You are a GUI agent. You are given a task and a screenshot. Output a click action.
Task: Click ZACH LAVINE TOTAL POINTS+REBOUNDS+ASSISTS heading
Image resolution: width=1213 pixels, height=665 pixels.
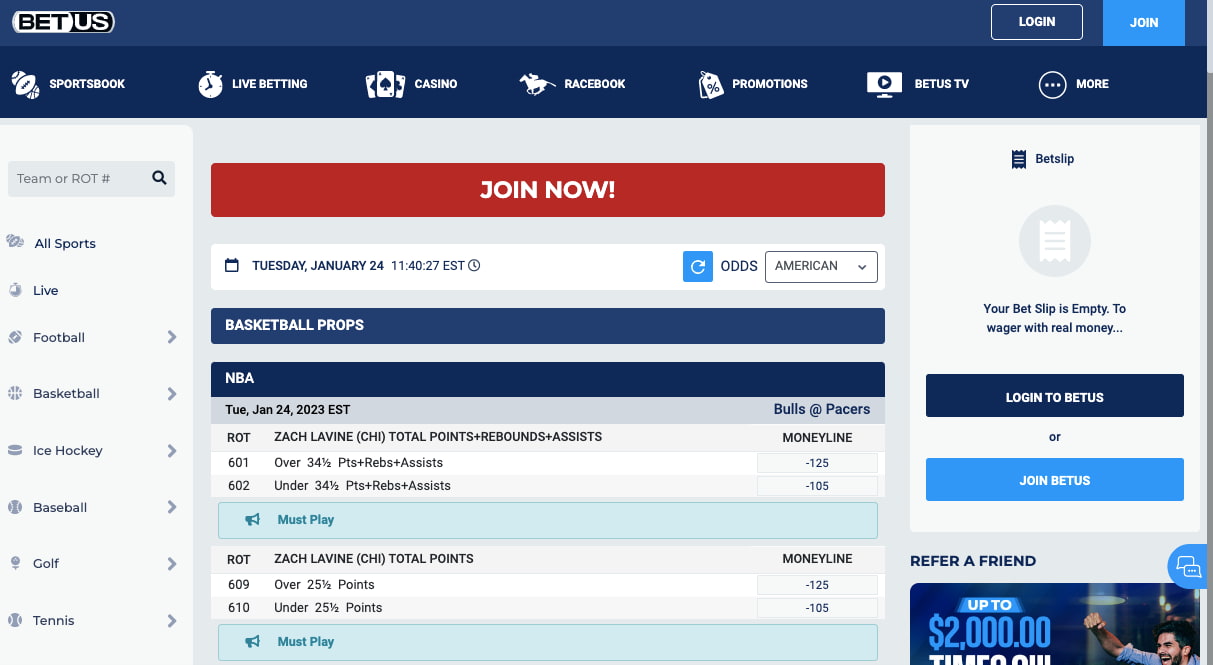tap(438, 437)
